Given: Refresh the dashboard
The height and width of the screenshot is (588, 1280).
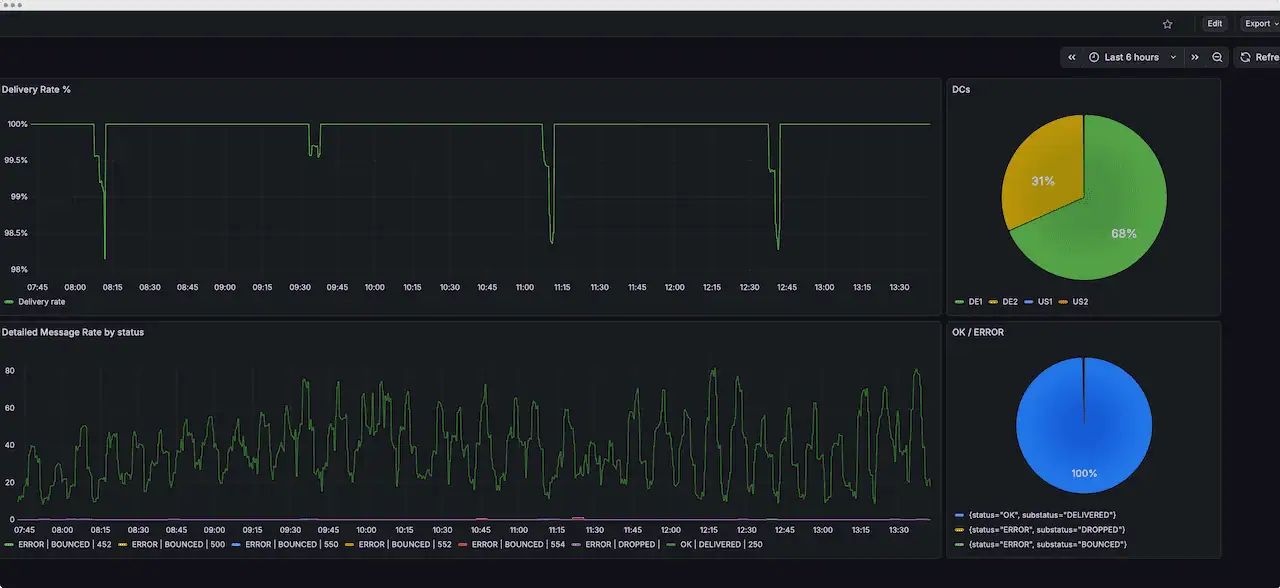Looking at the screenshot, I should click(x=1258, y=57).
